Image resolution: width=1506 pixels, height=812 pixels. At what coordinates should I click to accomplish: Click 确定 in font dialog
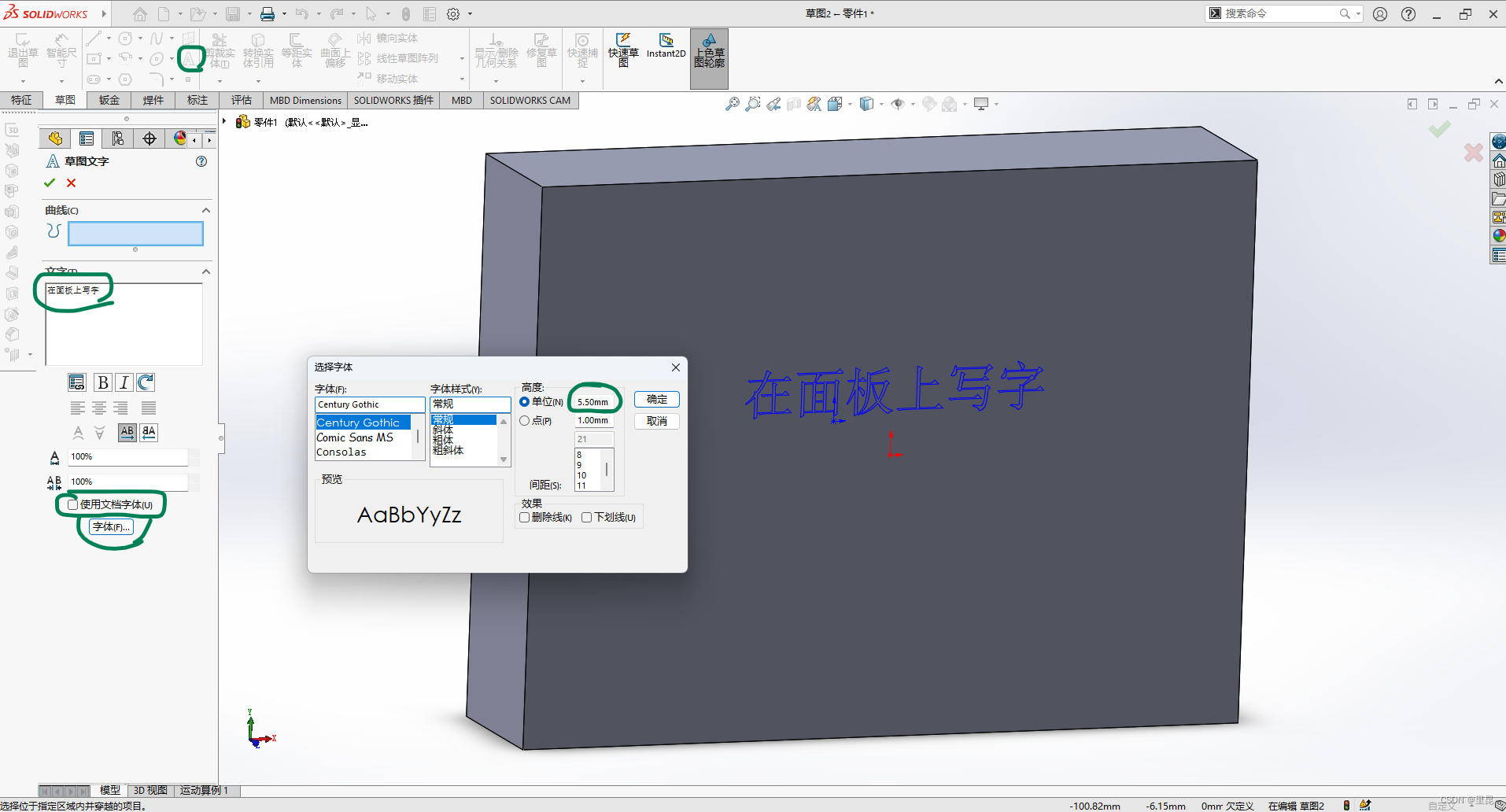657,400
